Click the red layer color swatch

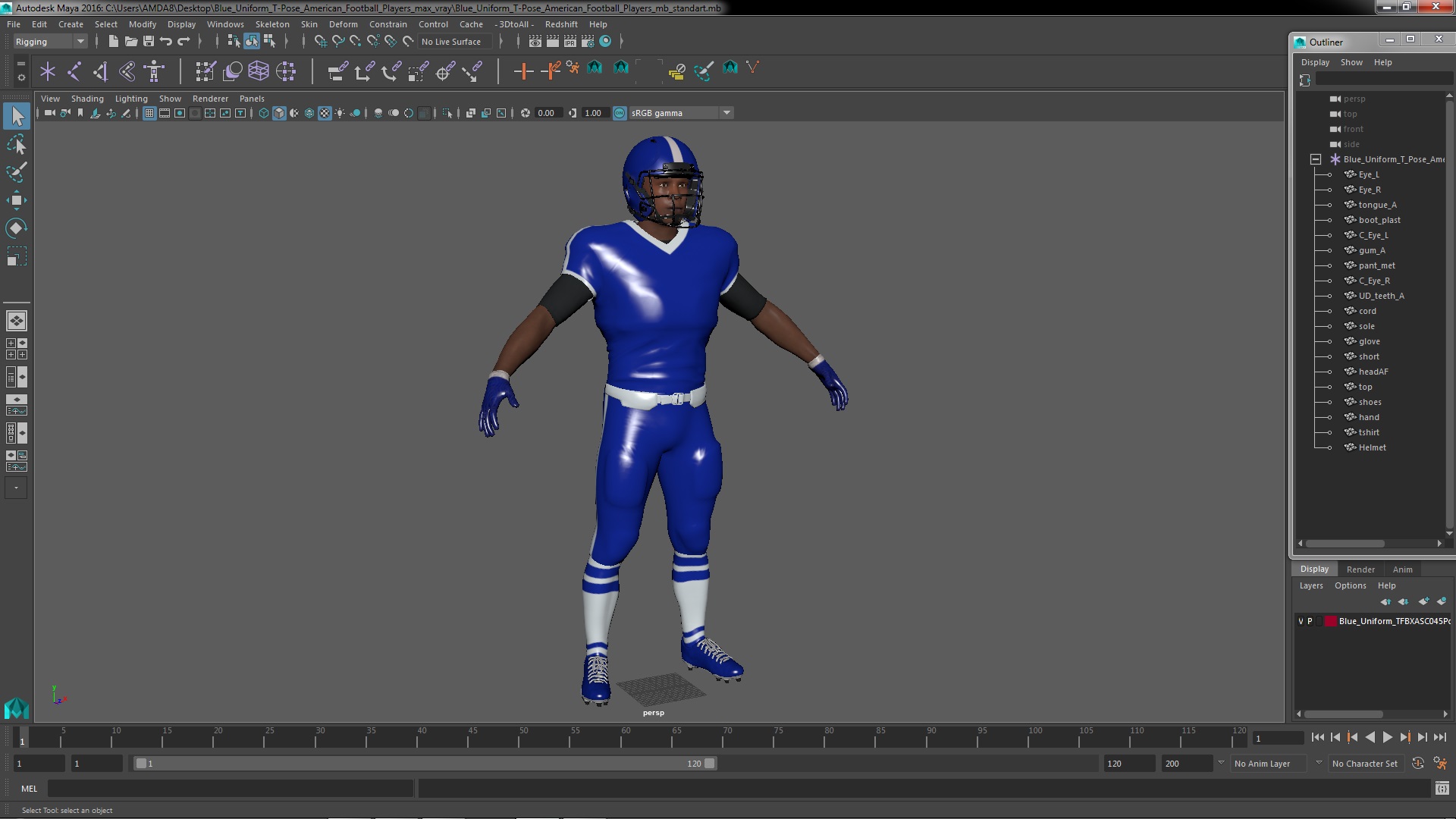(1330, 621)
